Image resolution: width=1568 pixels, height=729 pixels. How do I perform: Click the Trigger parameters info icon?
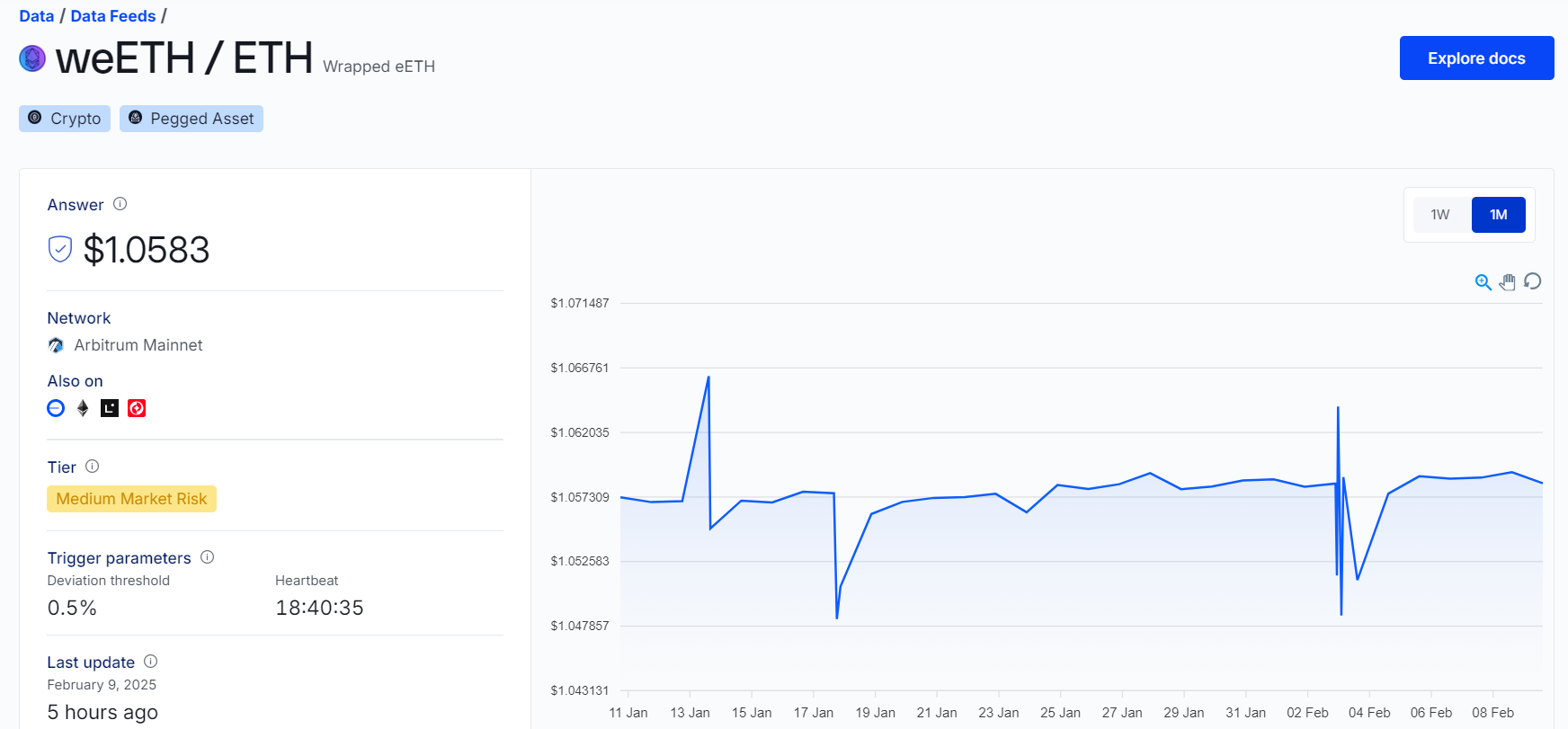208,557
